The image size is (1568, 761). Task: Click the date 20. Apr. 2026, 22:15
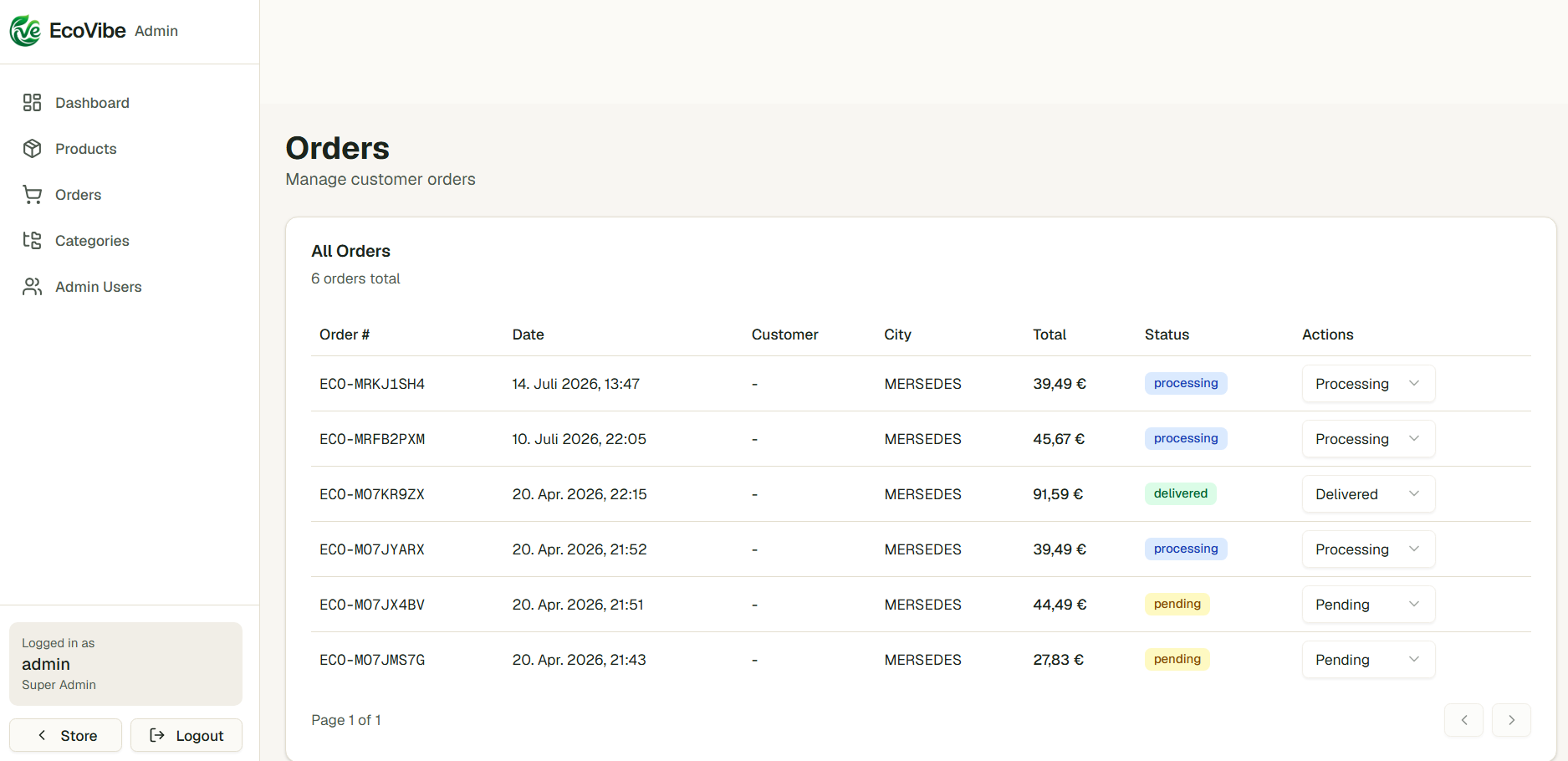pos(580,494)
